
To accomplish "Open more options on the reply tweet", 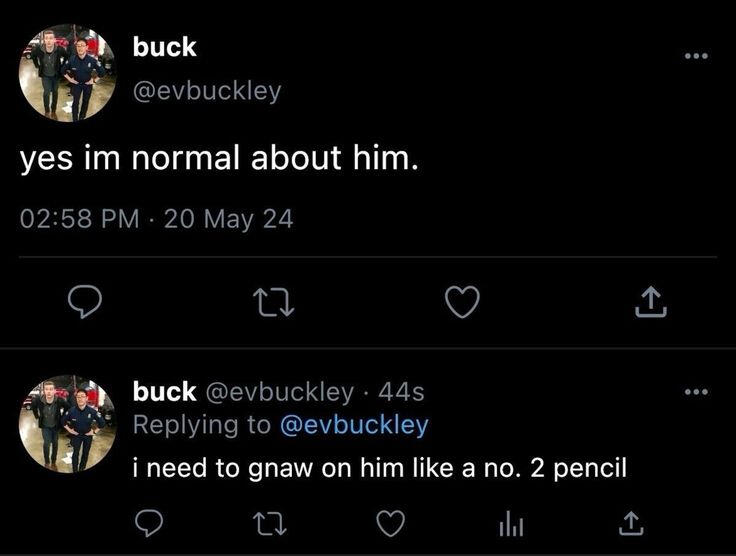I will [696, 392].
